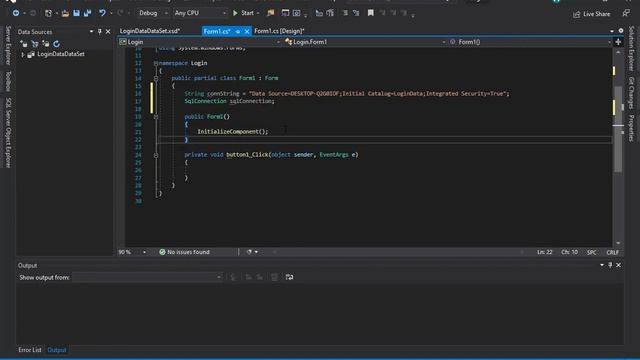Close the Form1.cs tab
The width and height of the screenshot is (640, 360).
[247, 31]
